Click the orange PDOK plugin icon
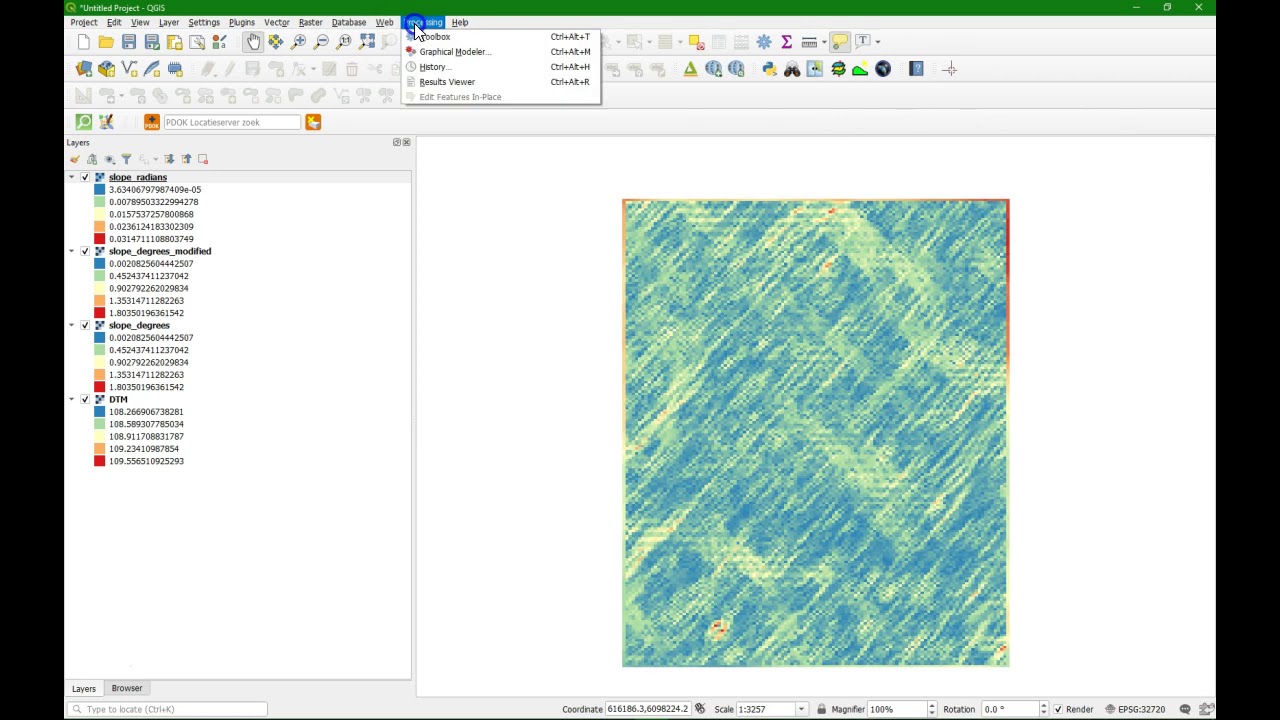This screenshot has height=720, width=1280. click(152, 122)
